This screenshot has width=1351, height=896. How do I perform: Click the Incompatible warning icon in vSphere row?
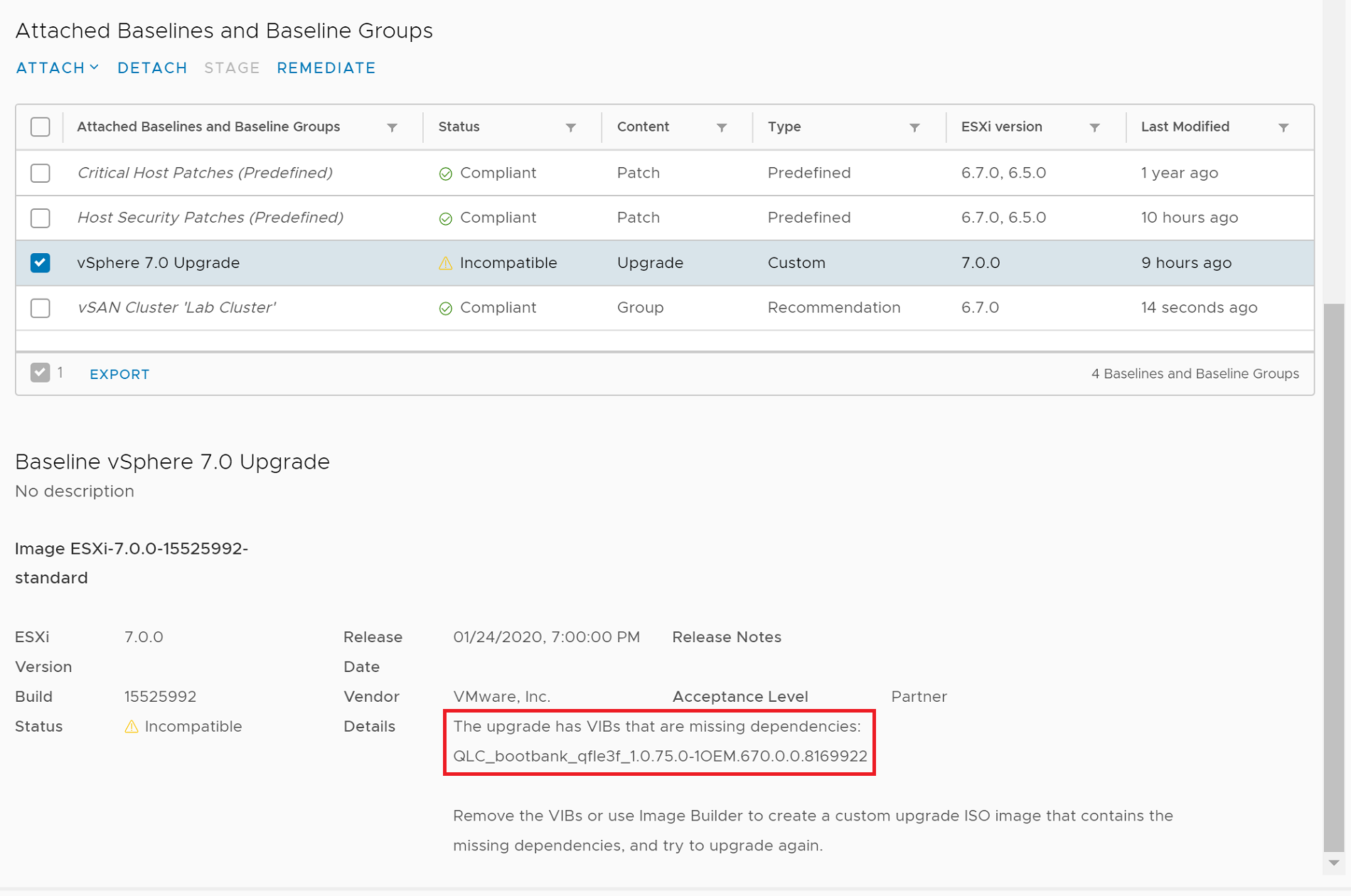click(446, 263)
